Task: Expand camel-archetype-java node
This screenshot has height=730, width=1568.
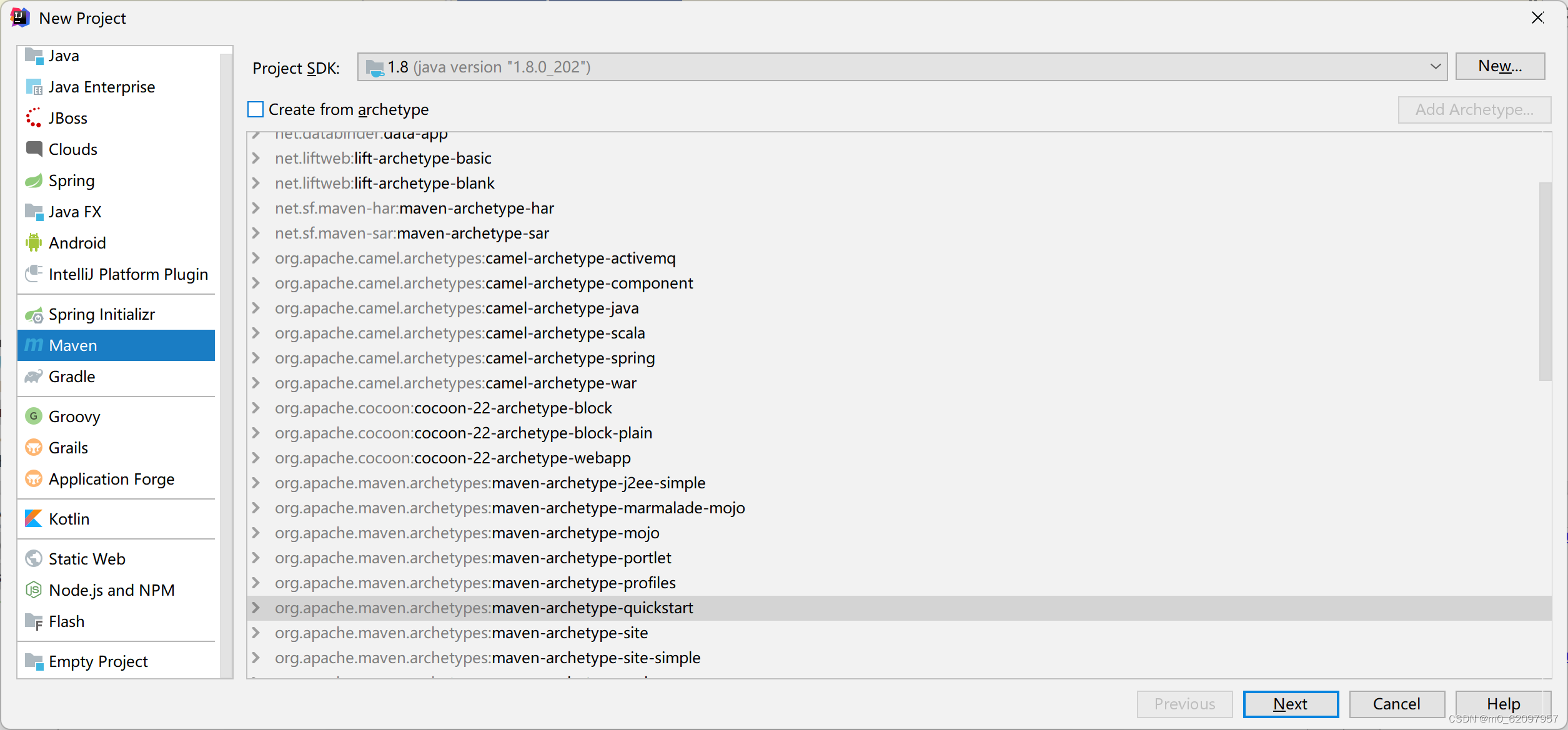Action: coord(256,308)
